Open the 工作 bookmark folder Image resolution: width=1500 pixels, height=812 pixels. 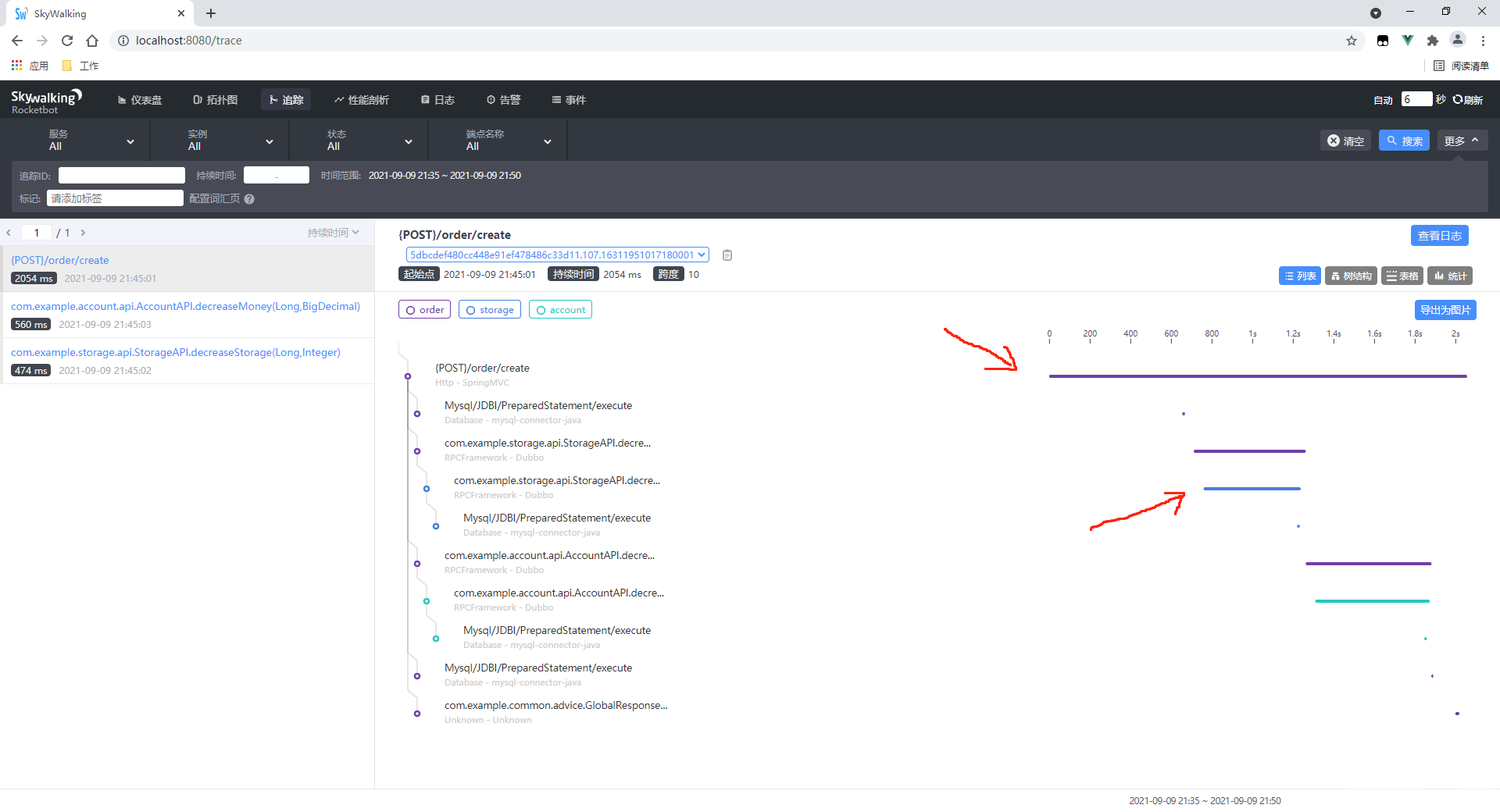pyautogui.click(x=80, y=66)
